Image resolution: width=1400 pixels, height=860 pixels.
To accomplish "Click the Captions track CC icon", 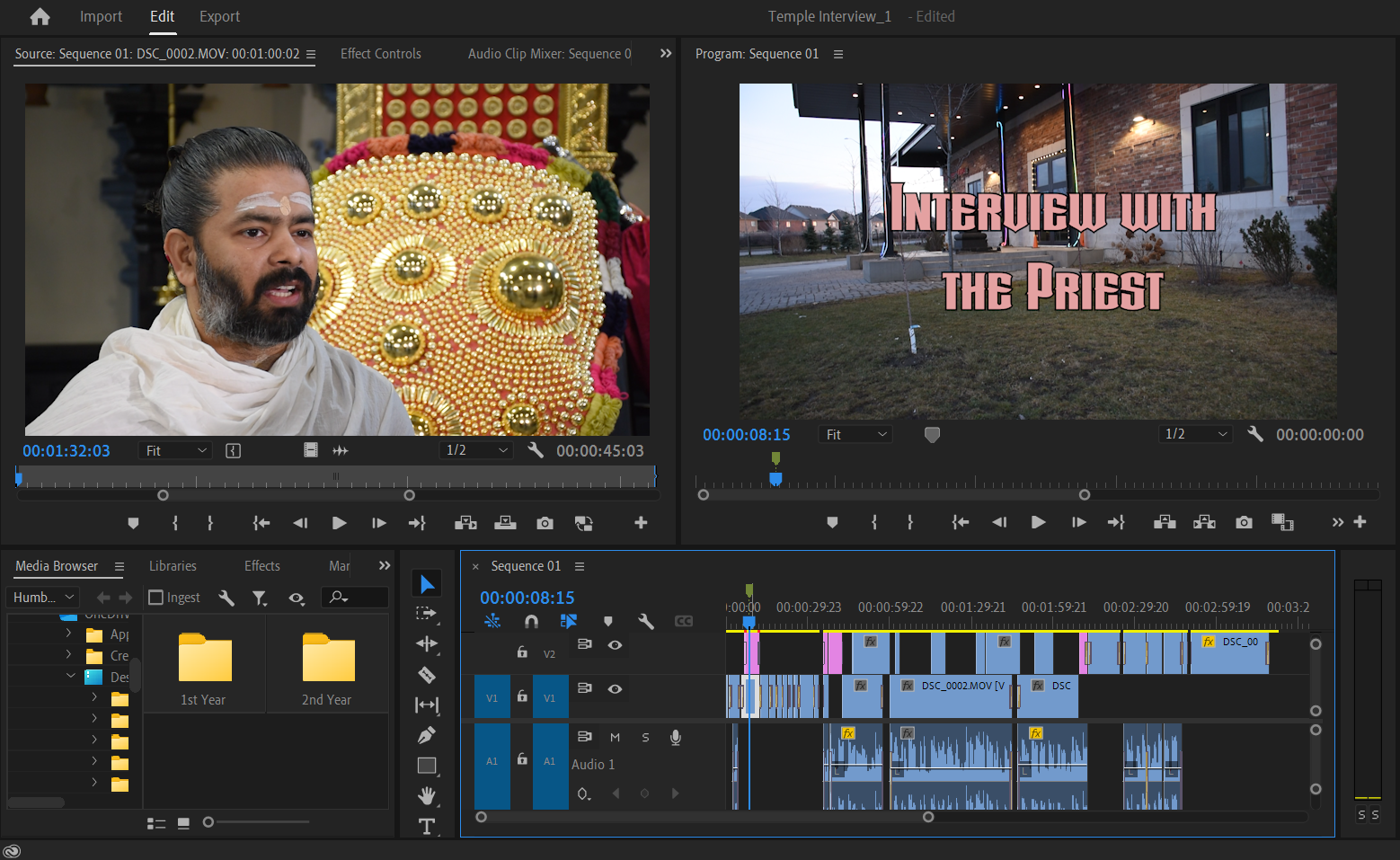I will coord(684,620).
